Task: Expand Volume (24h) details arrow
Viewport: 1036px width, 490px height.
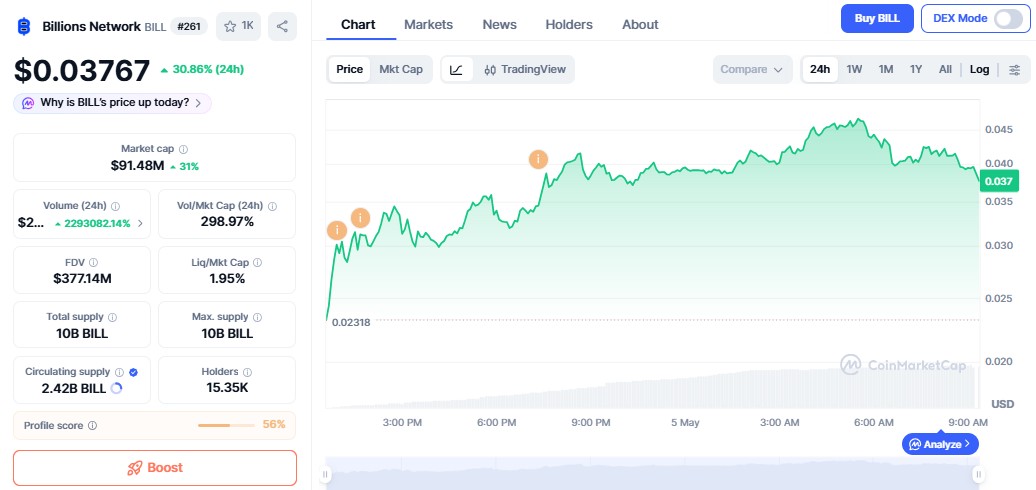Action: coord(140,223)
